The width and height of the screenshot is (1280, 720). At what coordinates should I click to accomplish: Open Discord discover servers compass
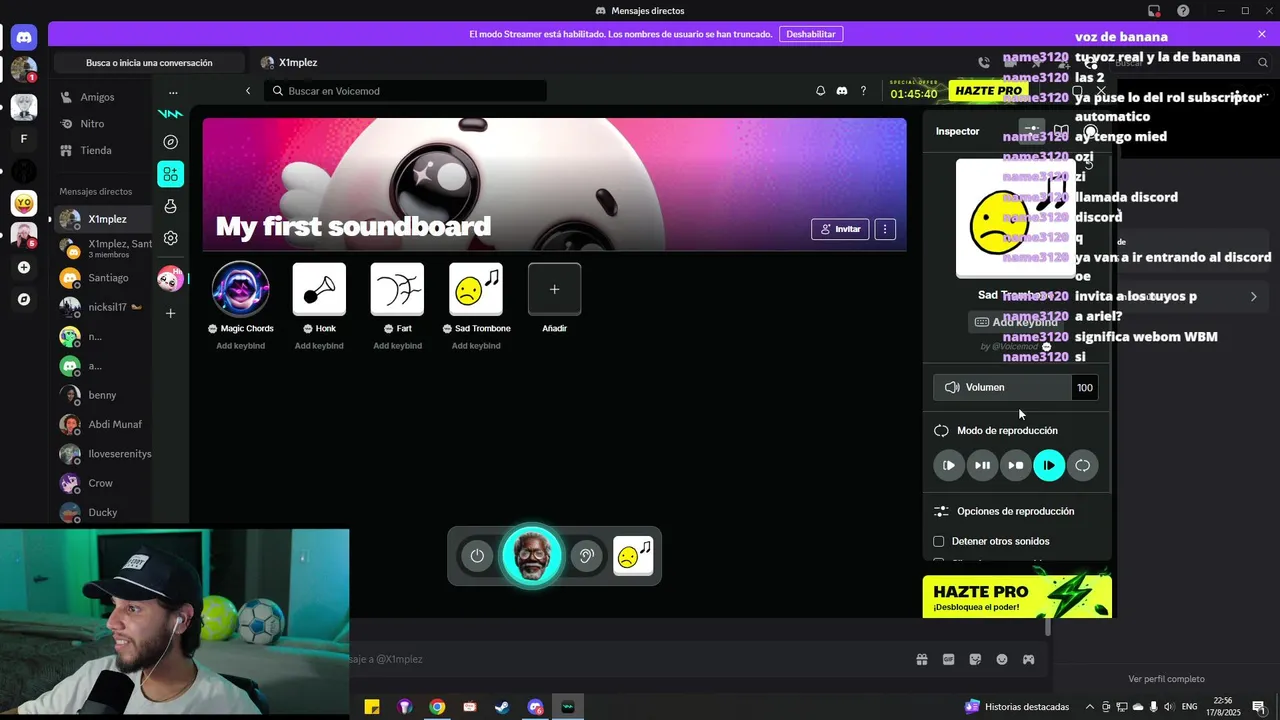pos(24,299)
